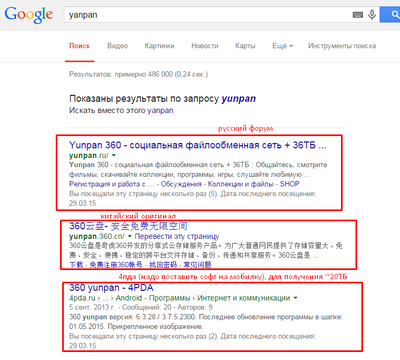Click the search box containing yanpan
Viewport: 400px width, 360px height.
click(207, 15)
